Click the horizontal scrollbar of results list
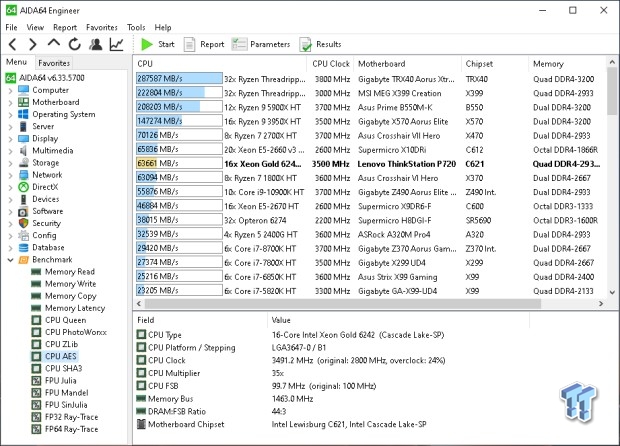This screenshot has height=446, width=620. click(342, 304)
